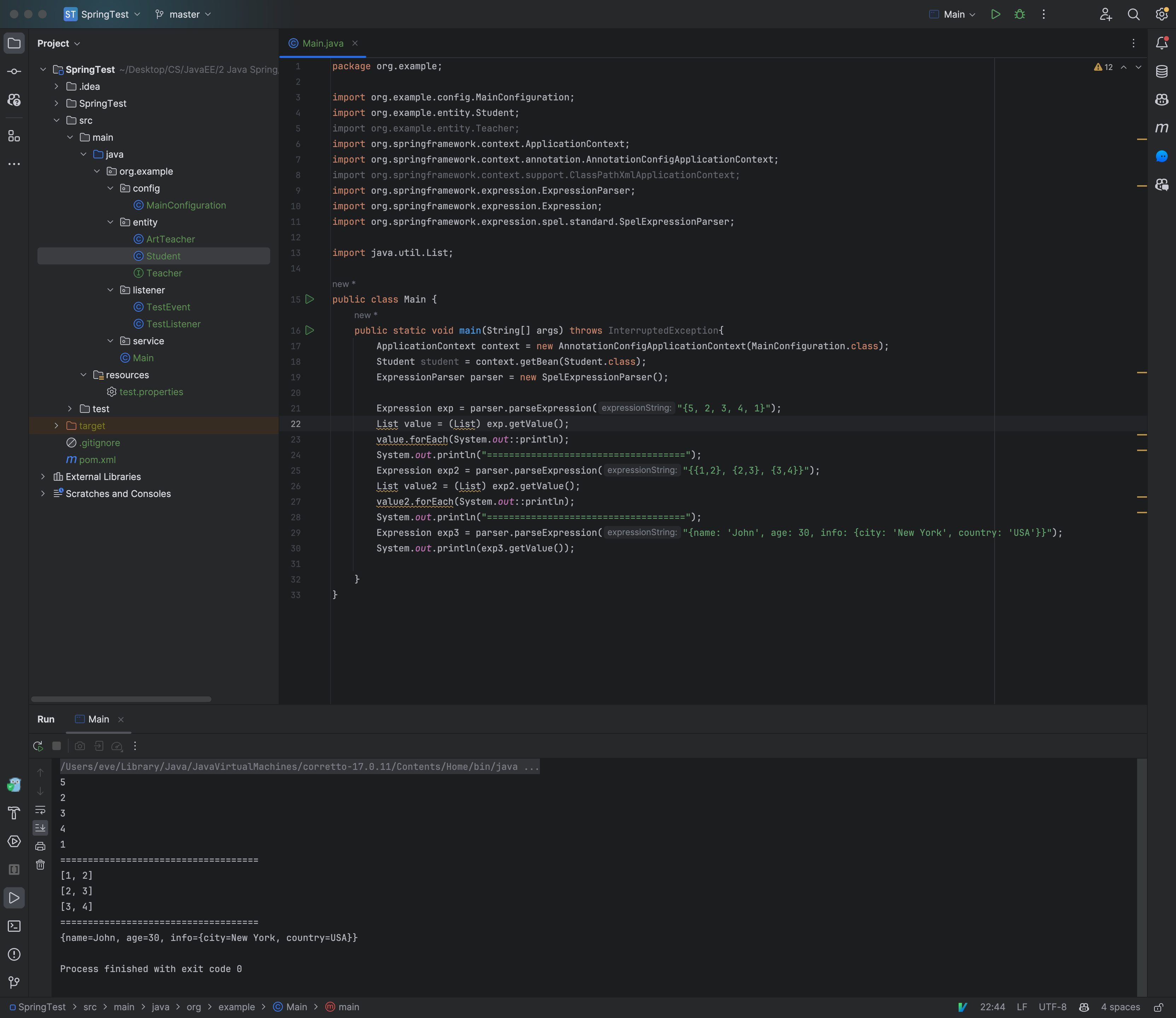Close the Main.java editor tab

point(355,43)
